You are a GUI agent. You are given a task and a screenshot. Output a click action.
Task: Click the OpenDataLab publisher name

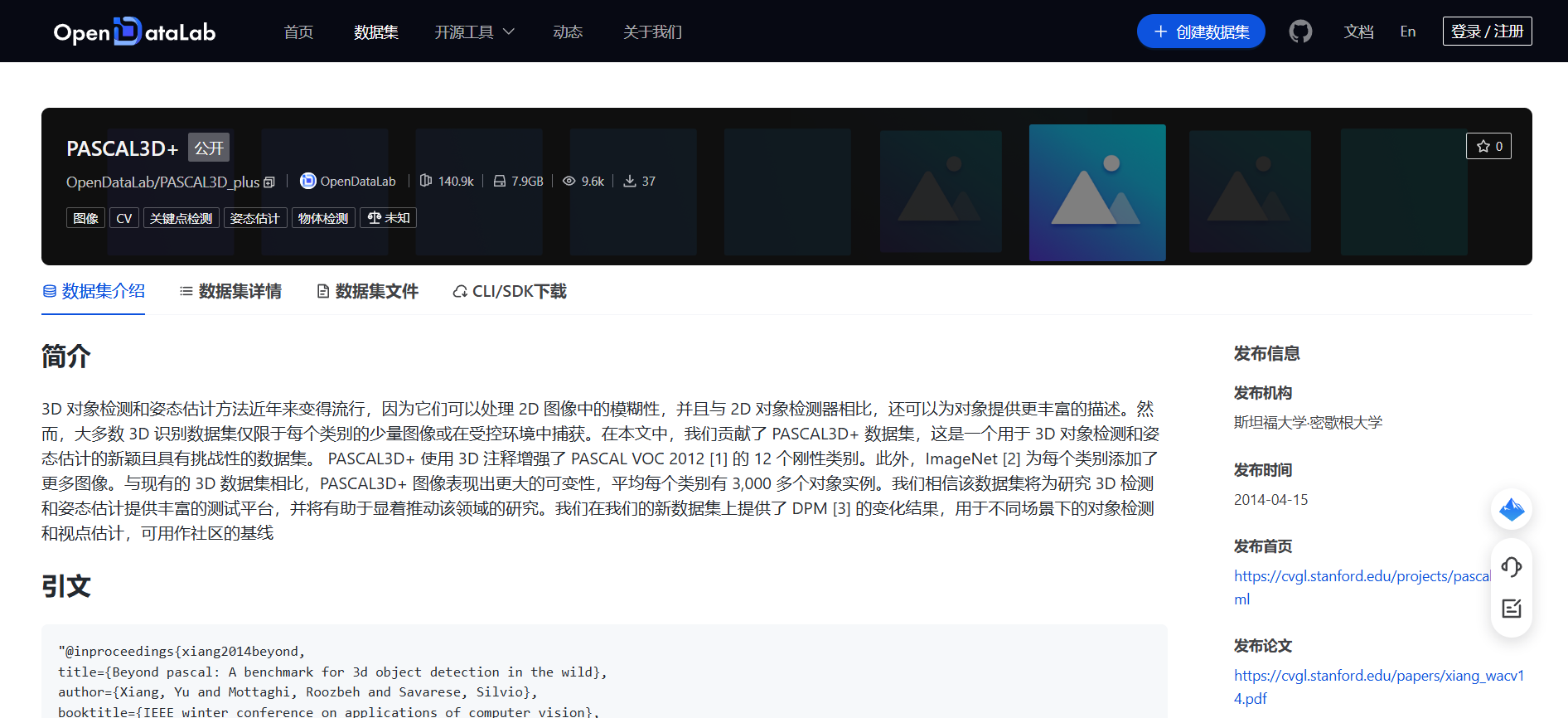tap(358, 181)
